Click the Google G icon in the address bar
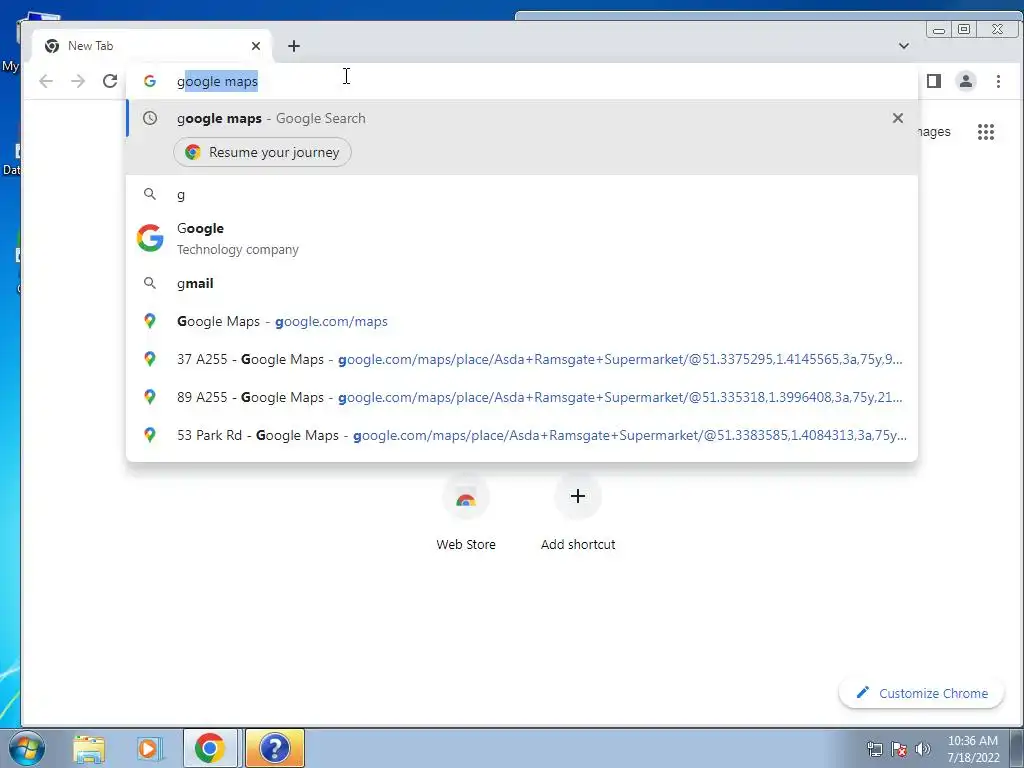 (x=150, y=81)
